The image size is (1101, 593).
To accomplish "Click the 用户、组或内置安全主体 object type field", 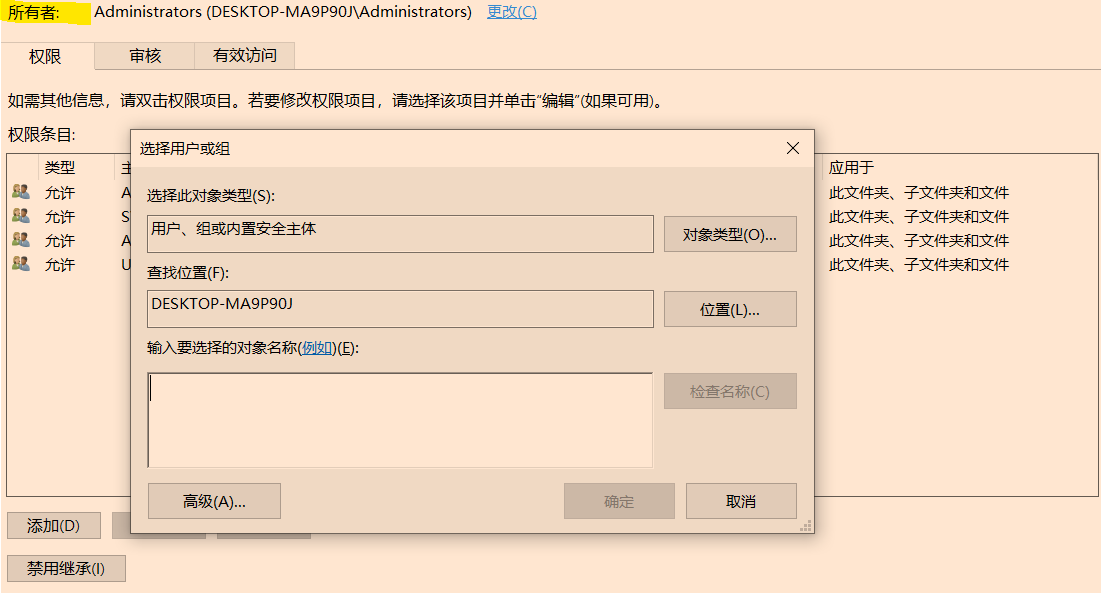I will click(x=400, y=234).
